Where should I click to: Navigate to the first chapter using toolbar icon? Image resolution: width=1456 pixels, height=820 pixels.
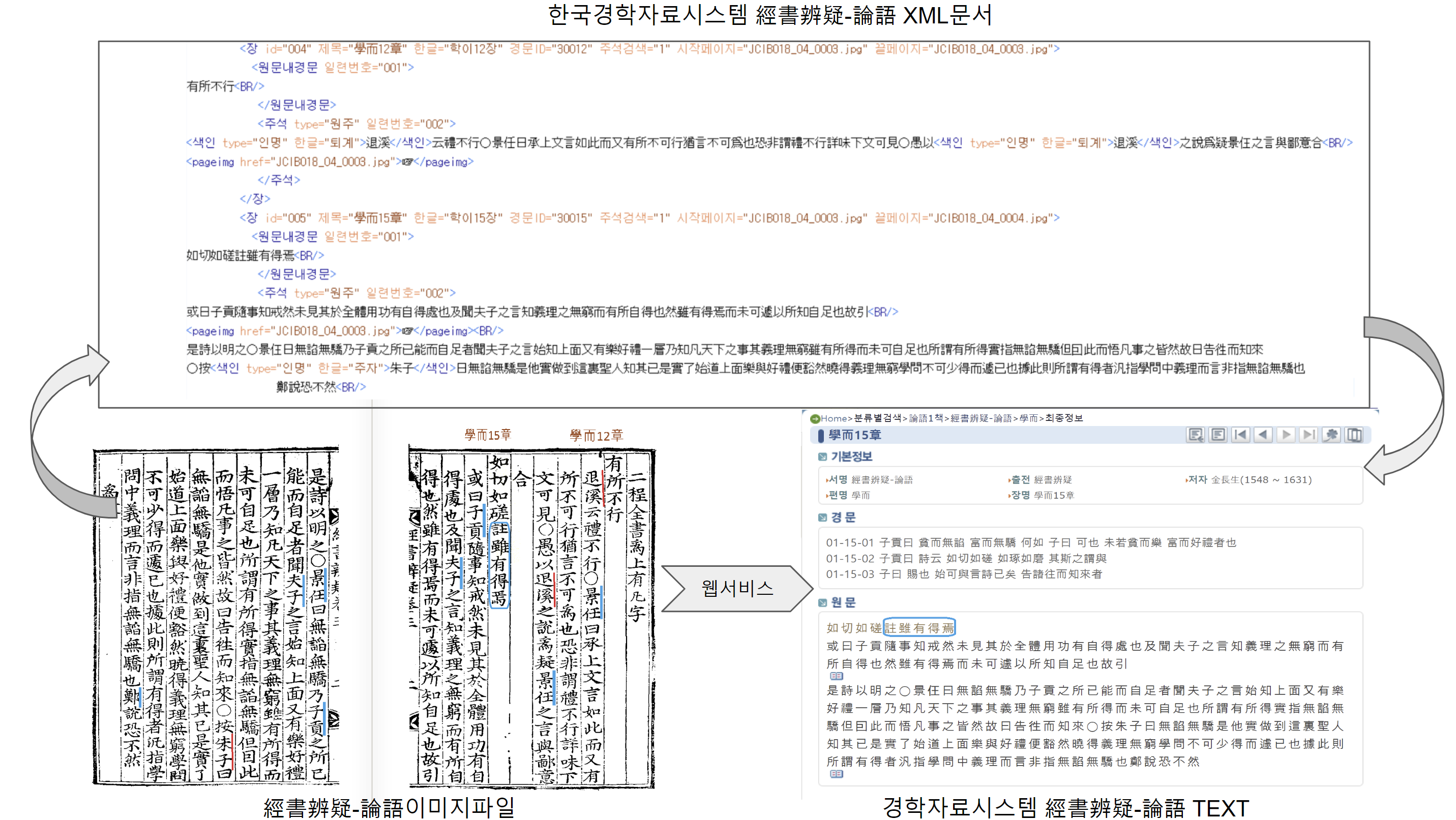1241,435
